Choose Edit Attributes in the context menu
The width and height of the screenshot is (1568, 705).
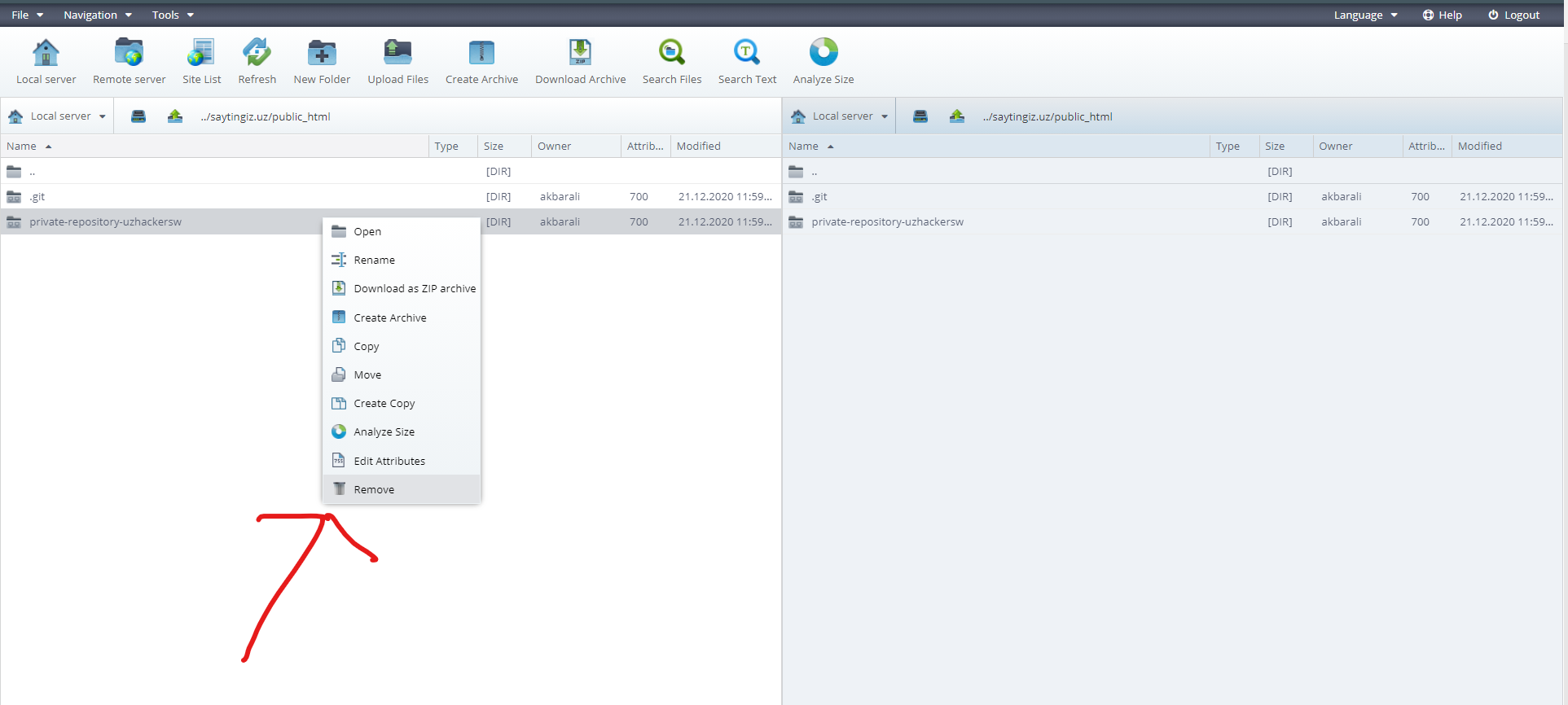(402, 461)
